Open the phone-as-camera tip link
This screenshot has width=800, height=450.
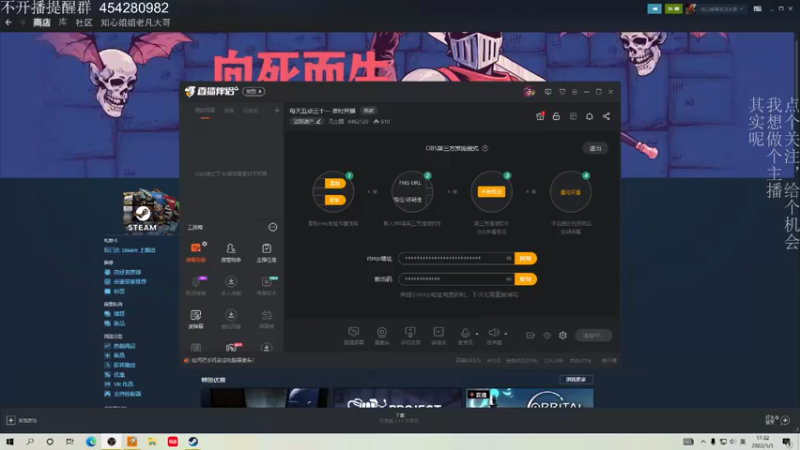[x=222, y=360]
